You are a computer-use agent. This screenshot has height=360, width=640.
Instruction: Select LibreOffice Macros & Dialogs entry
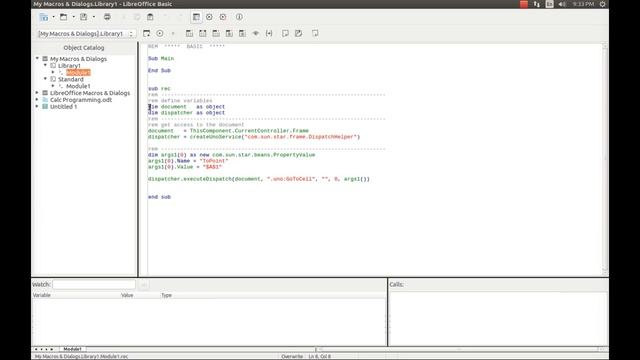pos(90,93)
